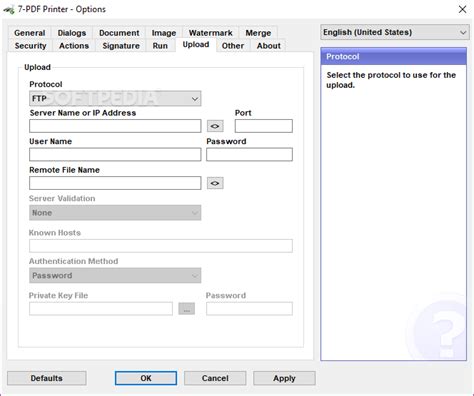474x396 pixels.
Task: Click the 'User Name' label
Action: 50,141
